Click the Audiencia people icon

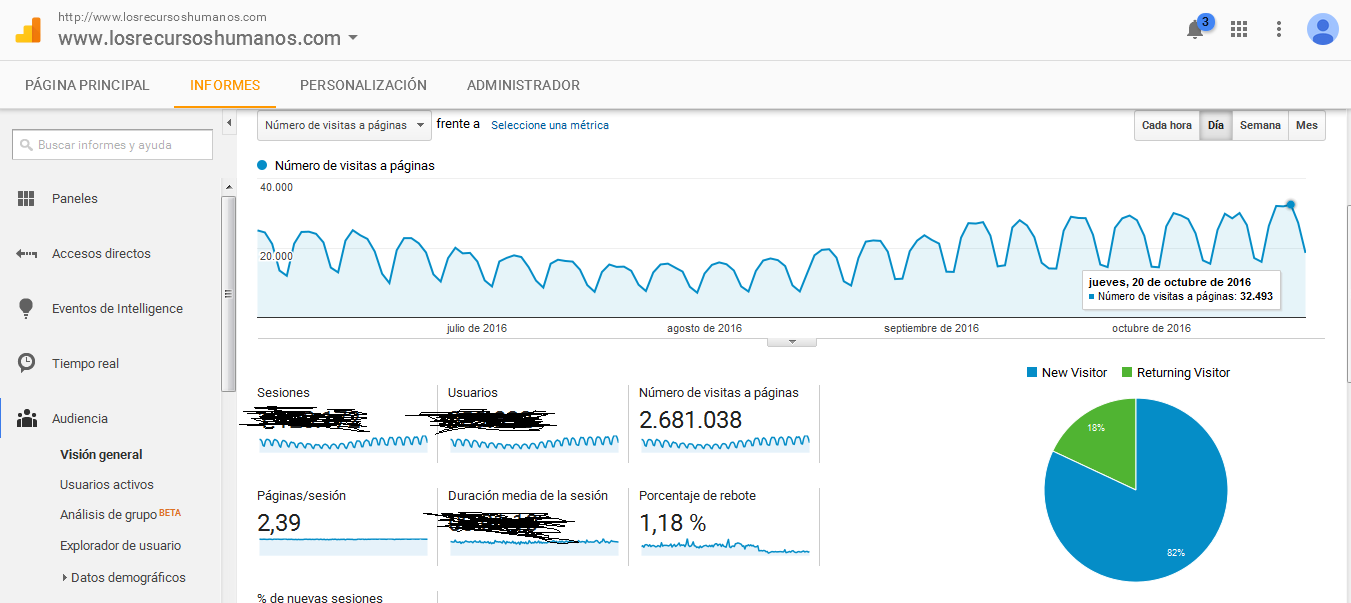27,418
